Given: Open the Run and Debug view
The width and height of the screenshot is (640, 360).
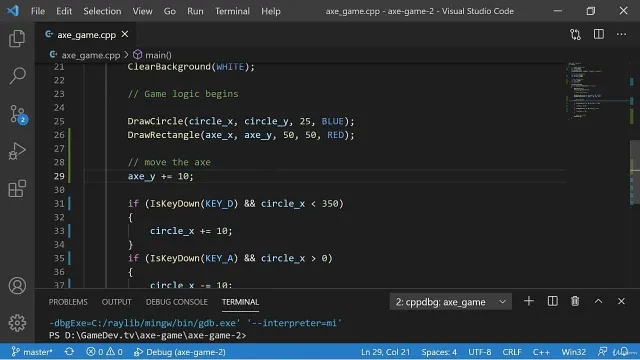Looking at the screenshot, I should coord(17,151).
